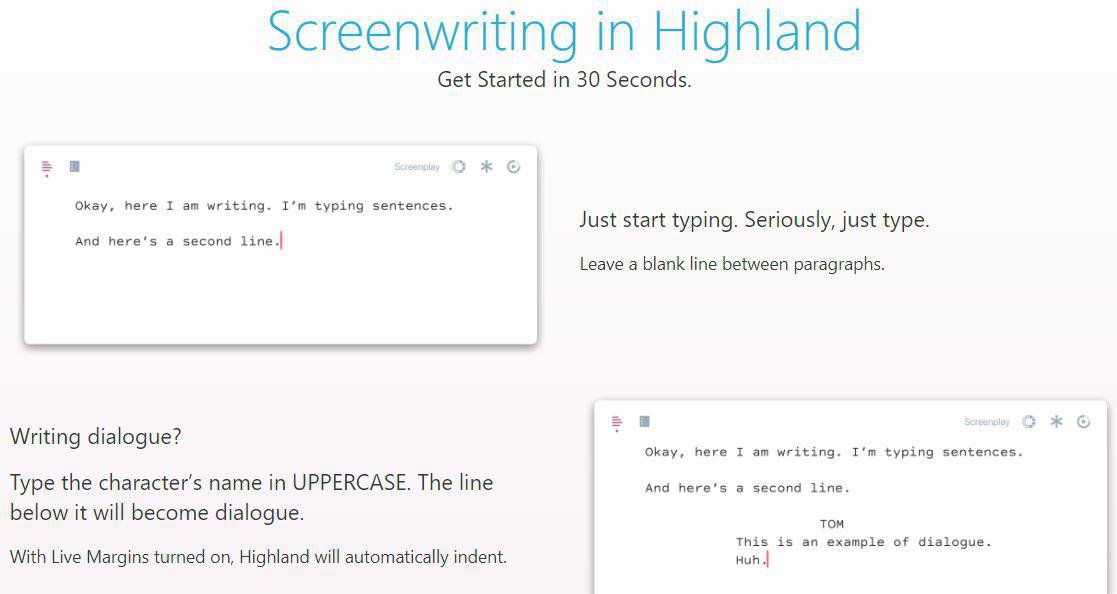Click the asterisk icon in the second editor screenshot

pyautogui.click(x=1056, y=422)
